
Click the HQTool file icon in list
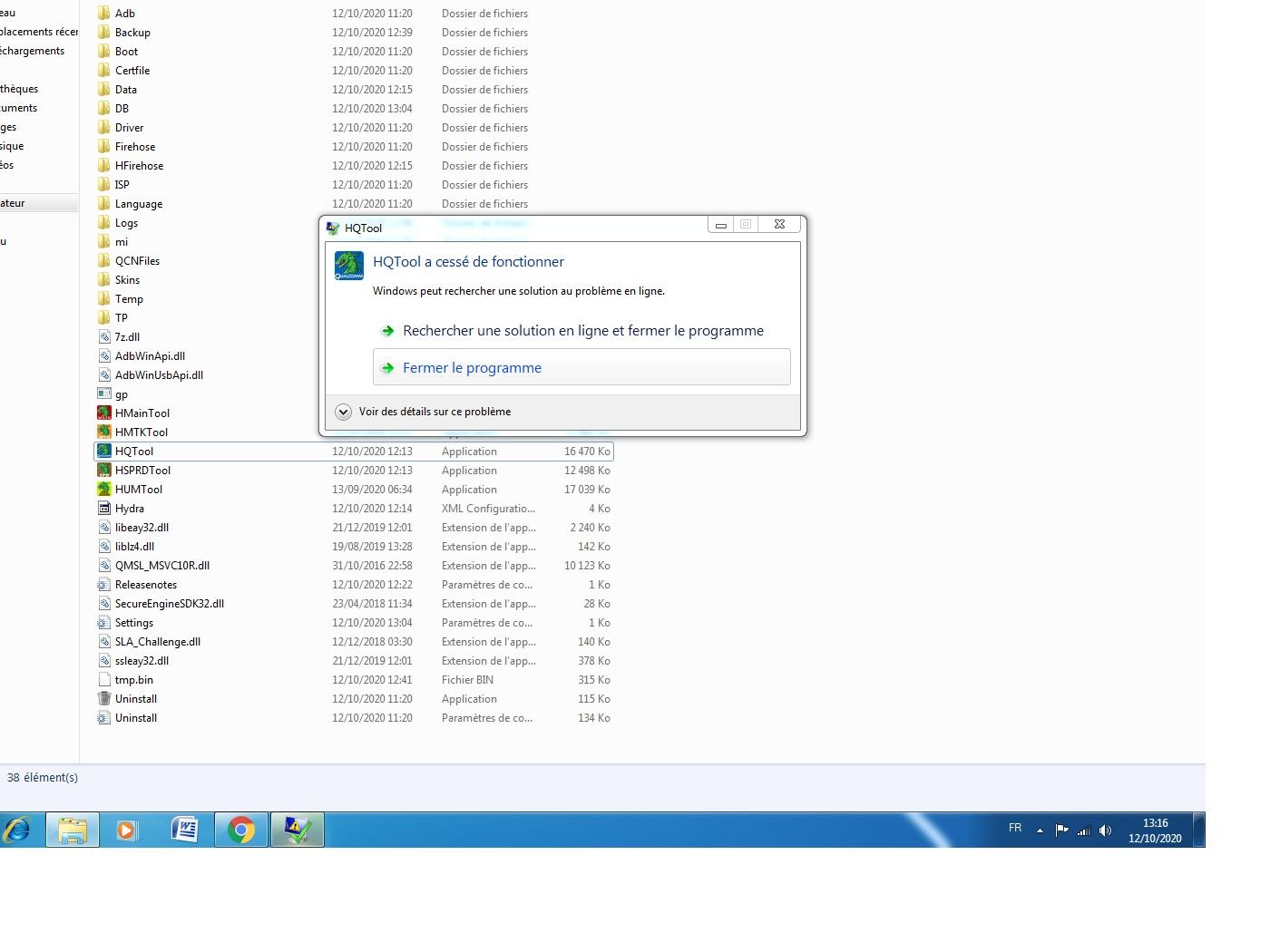tap(104, 452)
